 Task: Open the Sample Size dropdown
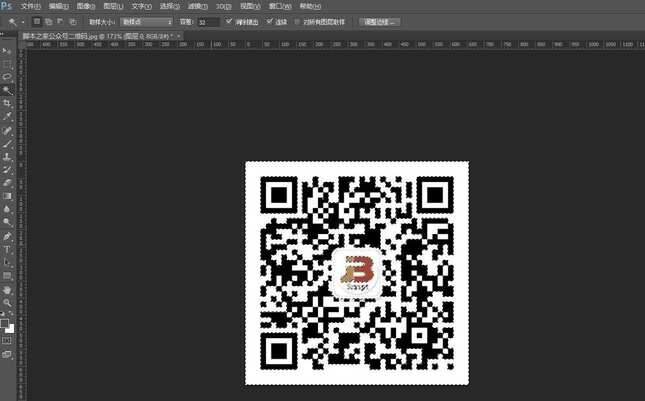click(147, 22)
